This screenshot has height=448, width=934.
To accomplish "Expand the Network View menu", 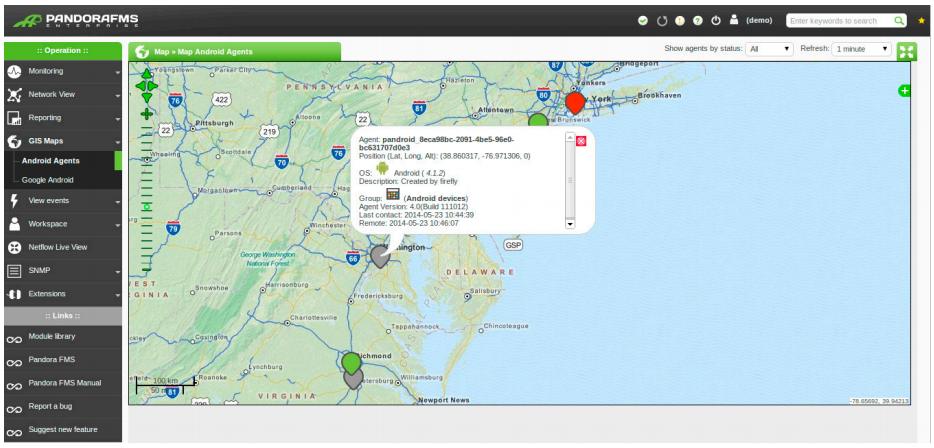I will [63, 95].
